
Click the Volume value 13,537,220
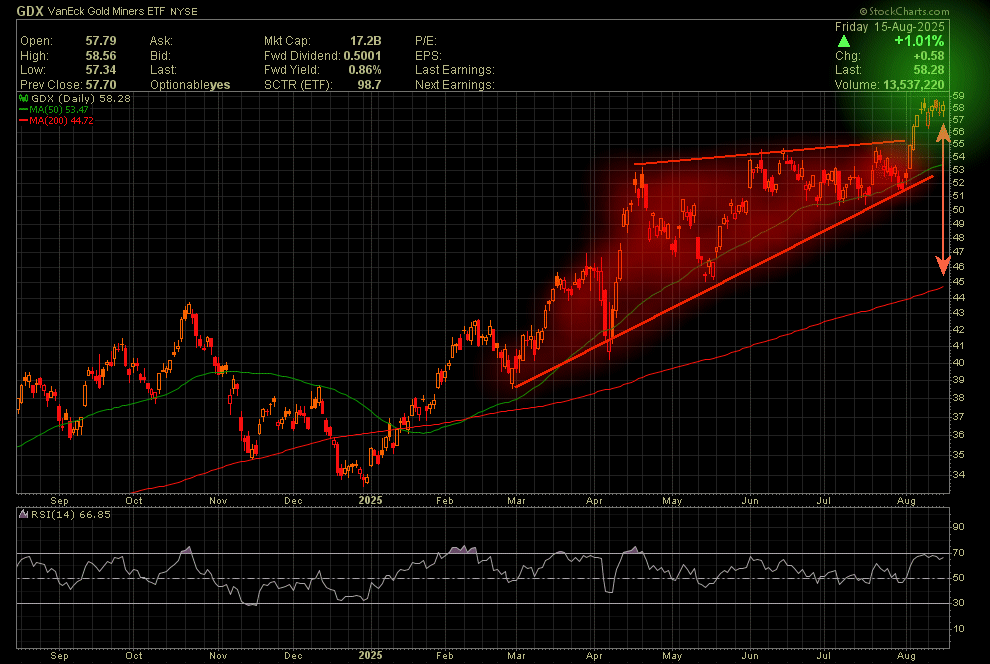coord(913,85)
